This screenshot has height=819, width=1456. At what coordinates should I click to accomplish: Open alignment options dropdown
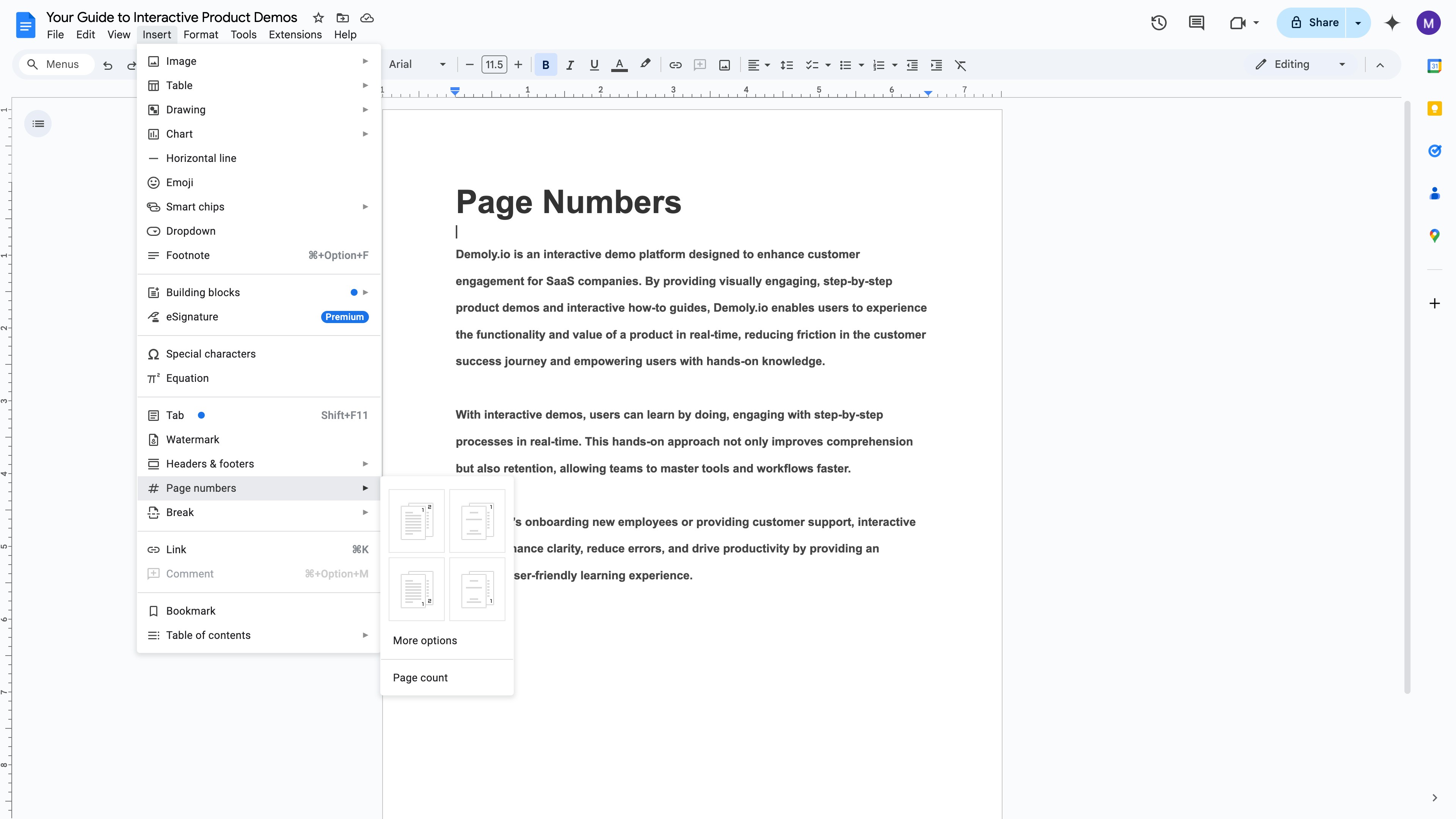point(758,65)
